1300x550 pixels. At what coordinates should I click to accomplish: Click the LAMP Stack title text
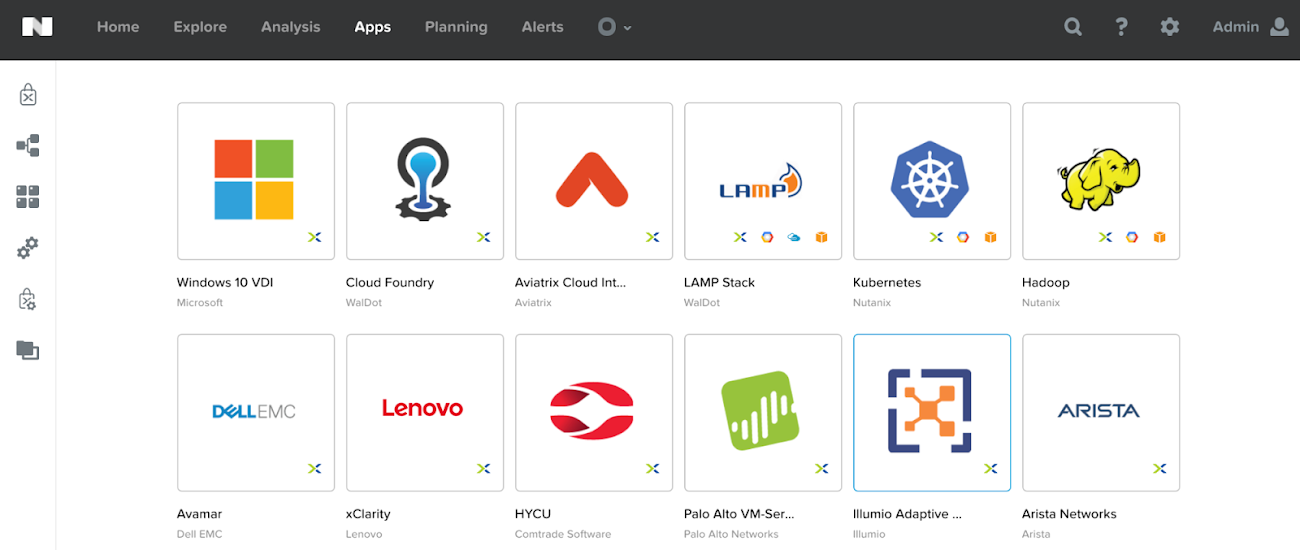tap(719, 282)
